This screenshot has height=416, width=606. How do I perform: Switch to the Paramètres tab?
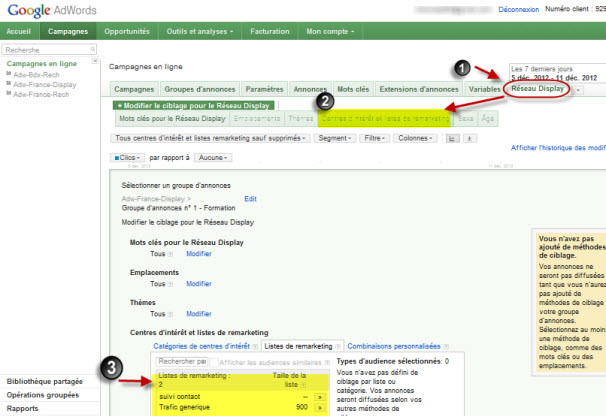[x=264, y=89]
